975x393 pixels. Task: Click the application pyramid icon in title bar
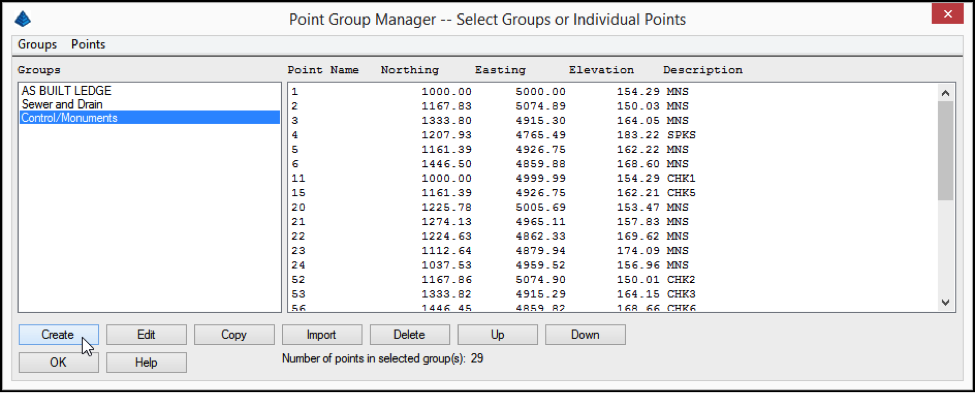(22, 19)
